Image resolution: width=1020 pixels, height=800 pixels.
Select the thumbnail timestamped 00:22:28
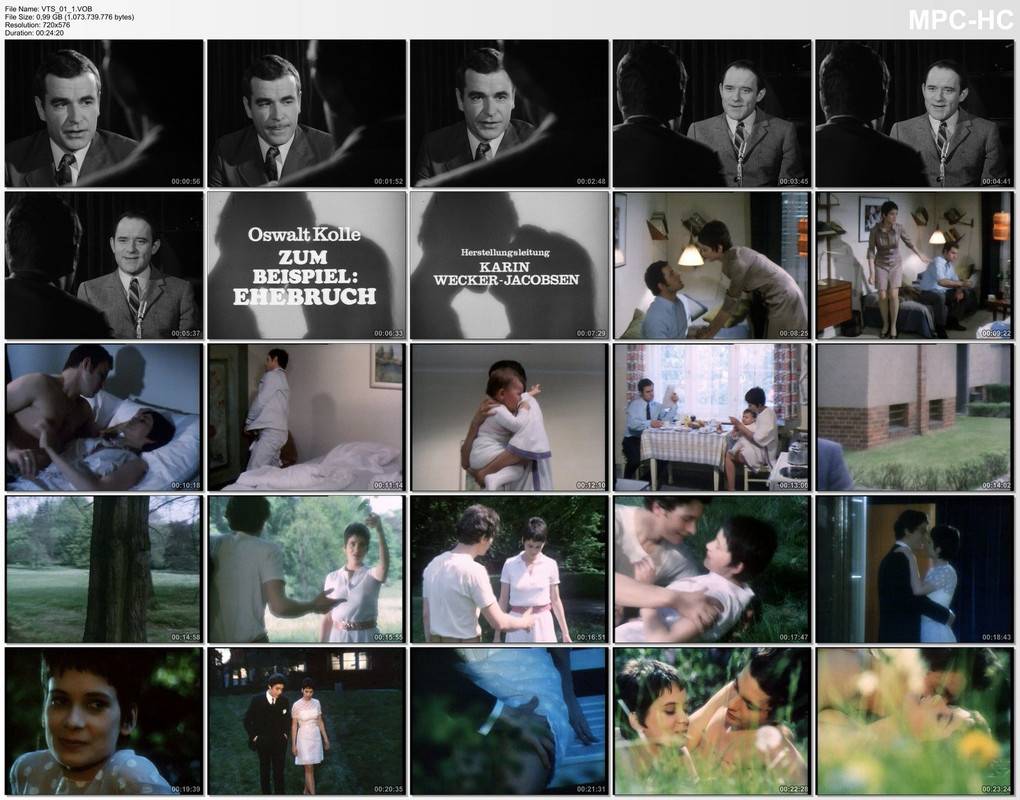click(712, 721)
